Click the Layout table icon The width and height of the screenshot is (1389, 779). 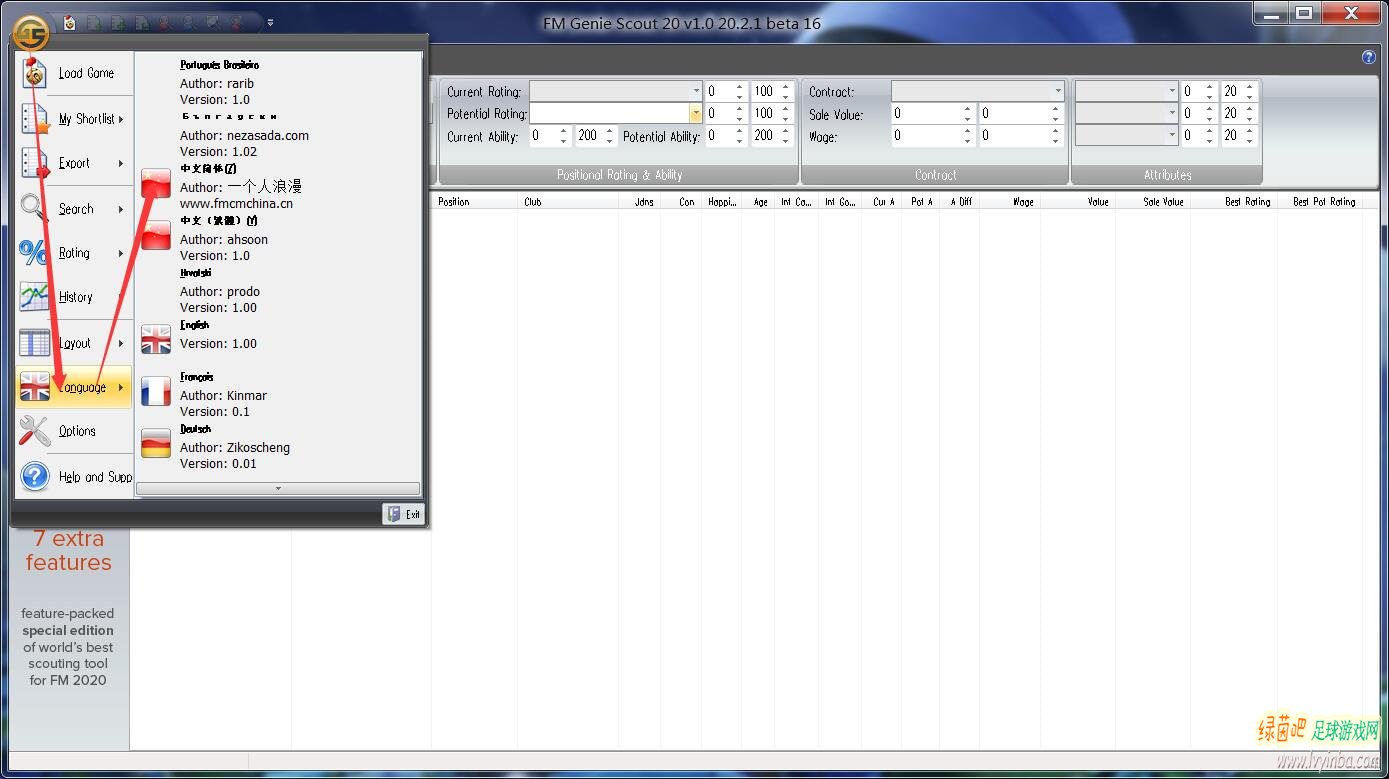click(x=34, y=342)
